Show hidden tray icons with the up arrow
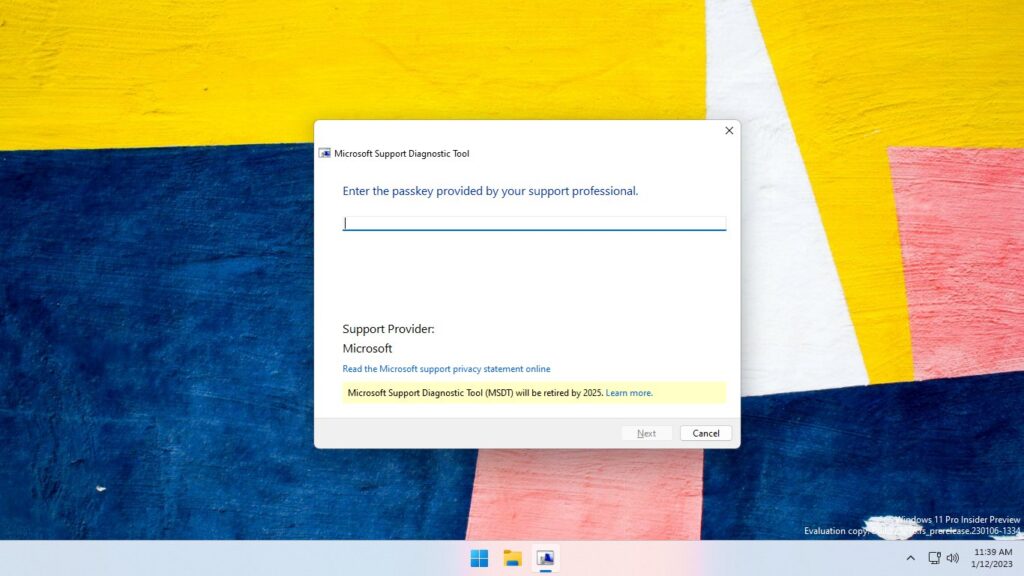Image resolution: width=1024 pixels, height=576 pixels. click(911, 558)
